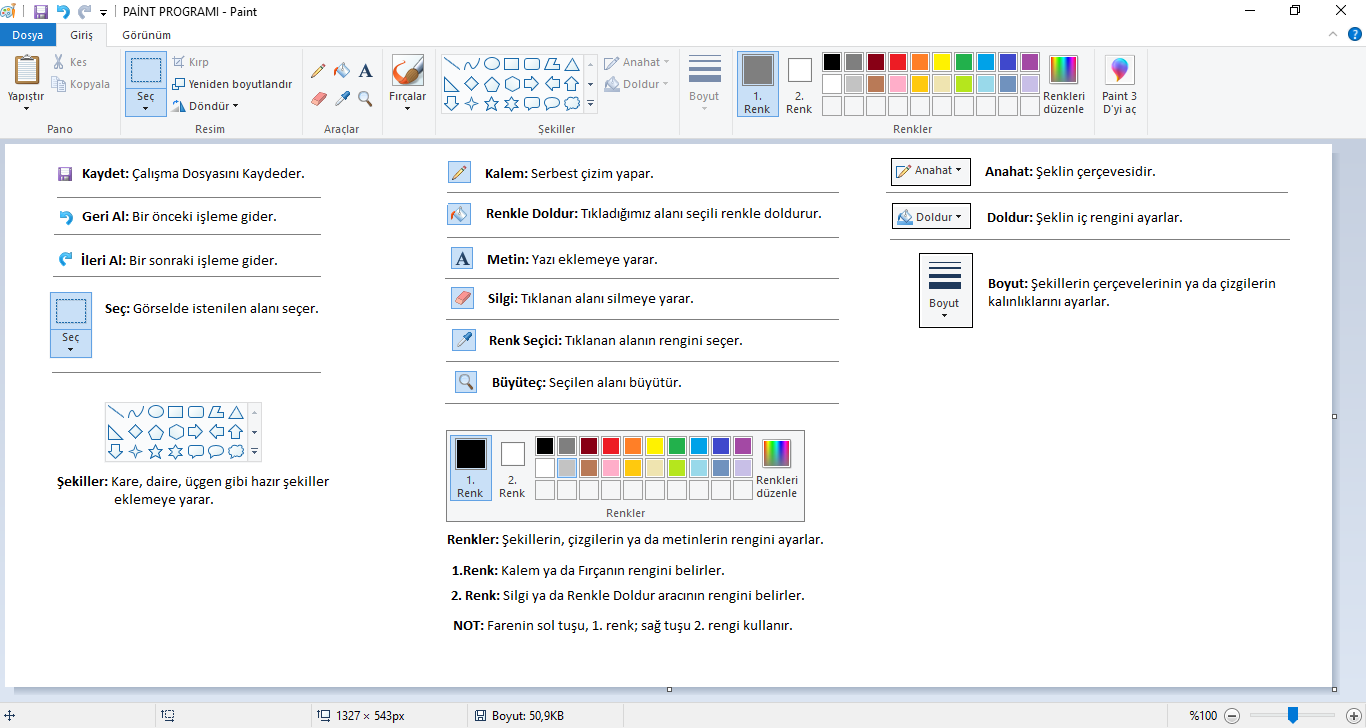Click the zoom slider handle in status bar
Viewport: 1366px width, 728px height.
click(x=1292, y=715)
